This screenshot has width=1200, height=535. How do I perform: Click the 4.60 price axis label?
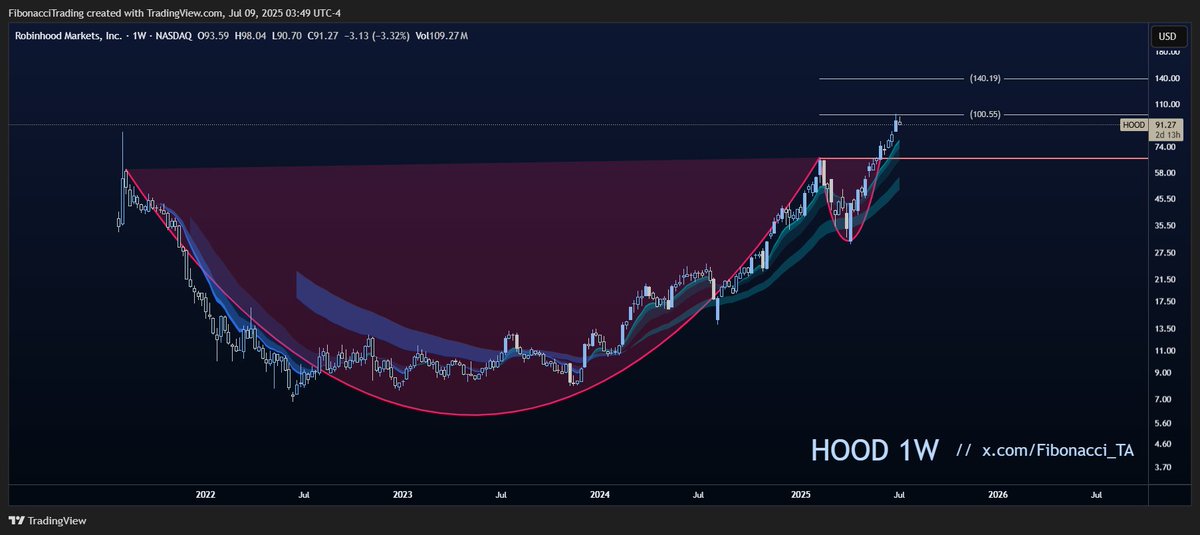[x=1163, y=444]
